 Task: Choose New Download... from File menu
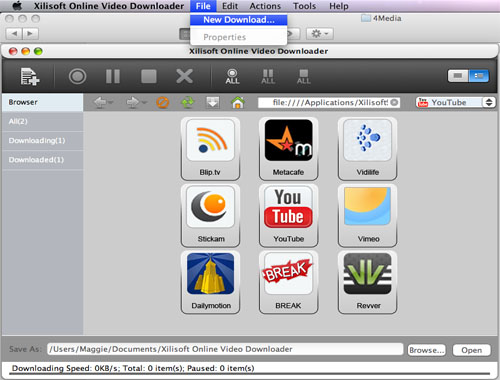coord(239,20)
